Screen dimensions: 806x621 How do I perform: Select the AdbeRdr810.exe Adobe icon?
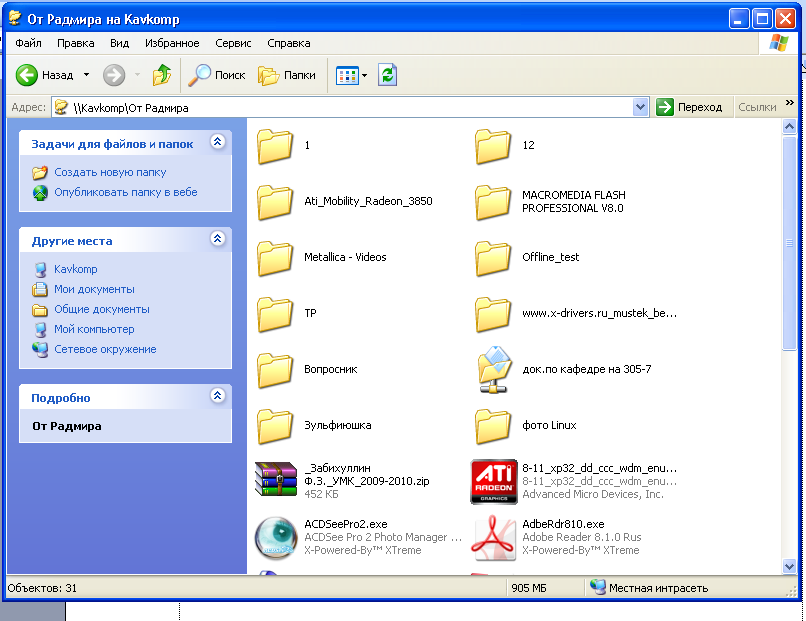point(493,538)
